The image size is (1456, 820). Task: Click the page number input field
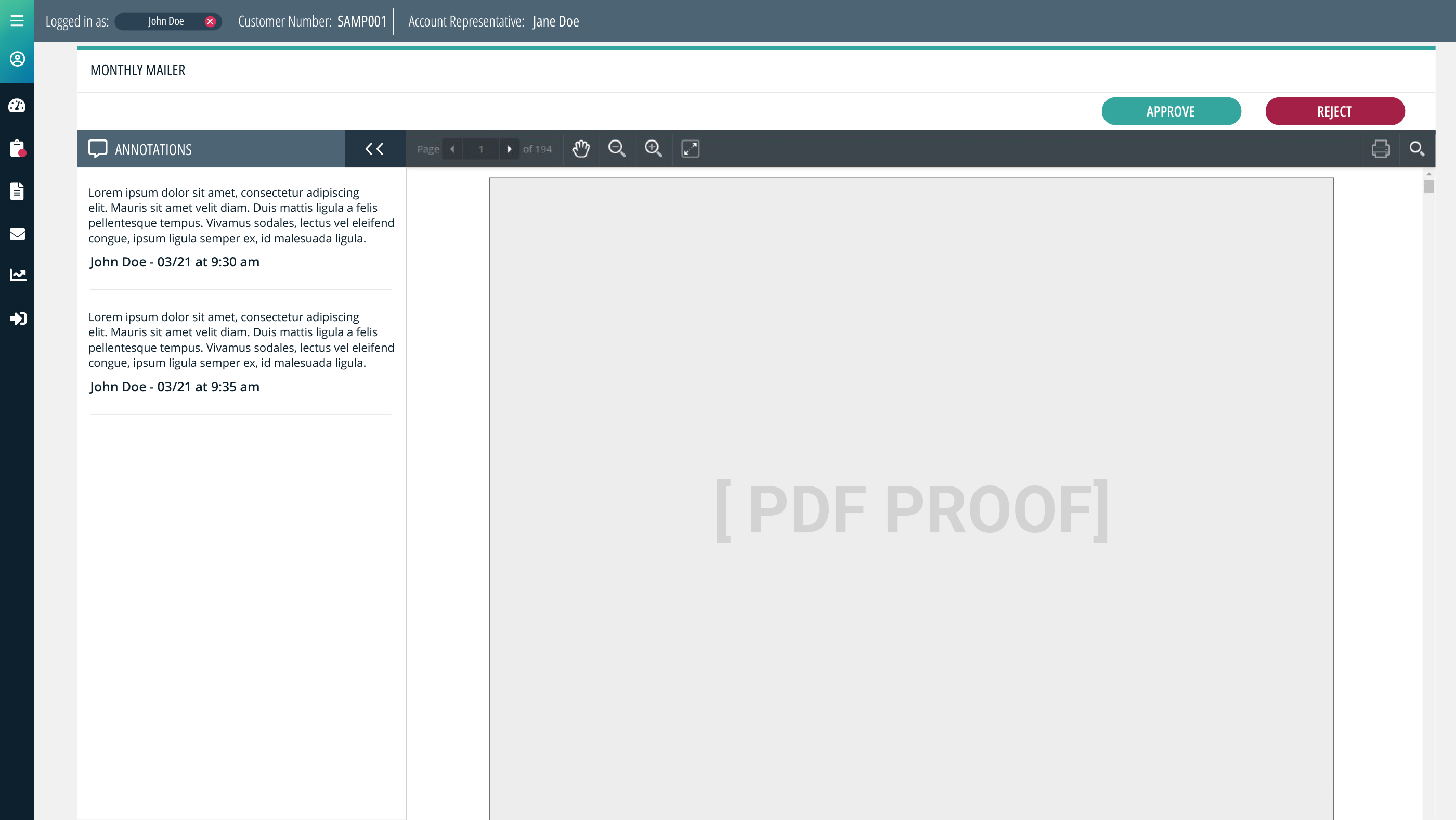tap(481, 149)
